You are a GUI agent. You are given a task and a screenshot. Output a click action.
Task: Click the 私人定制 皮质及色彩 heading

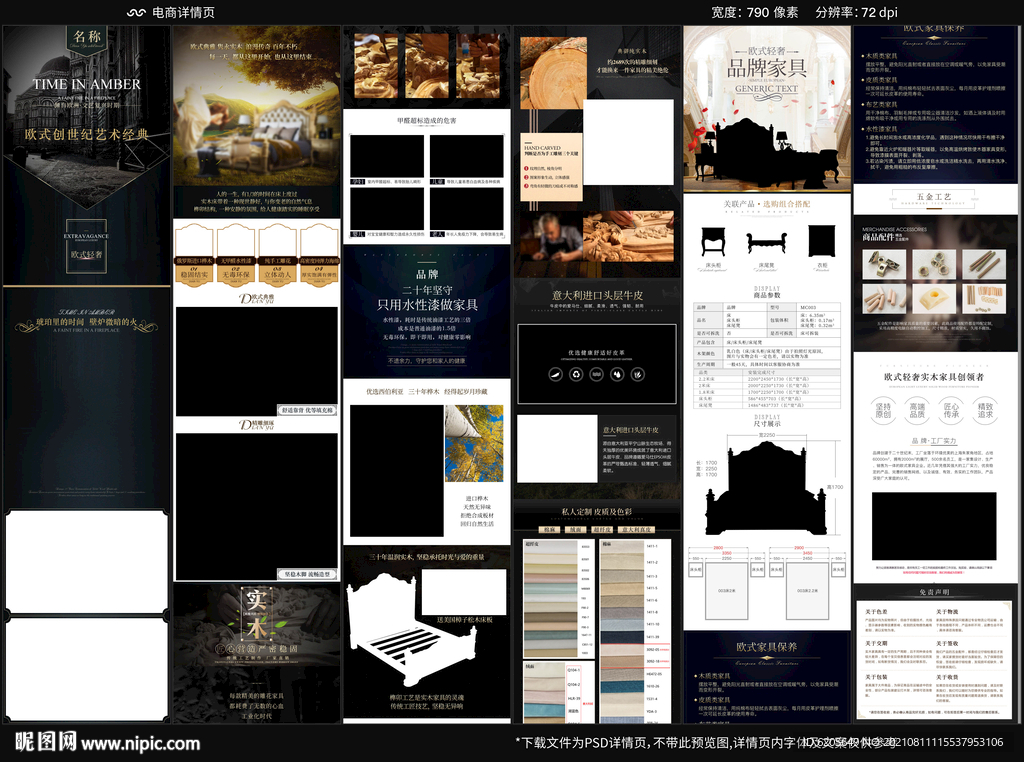point(596,511)
